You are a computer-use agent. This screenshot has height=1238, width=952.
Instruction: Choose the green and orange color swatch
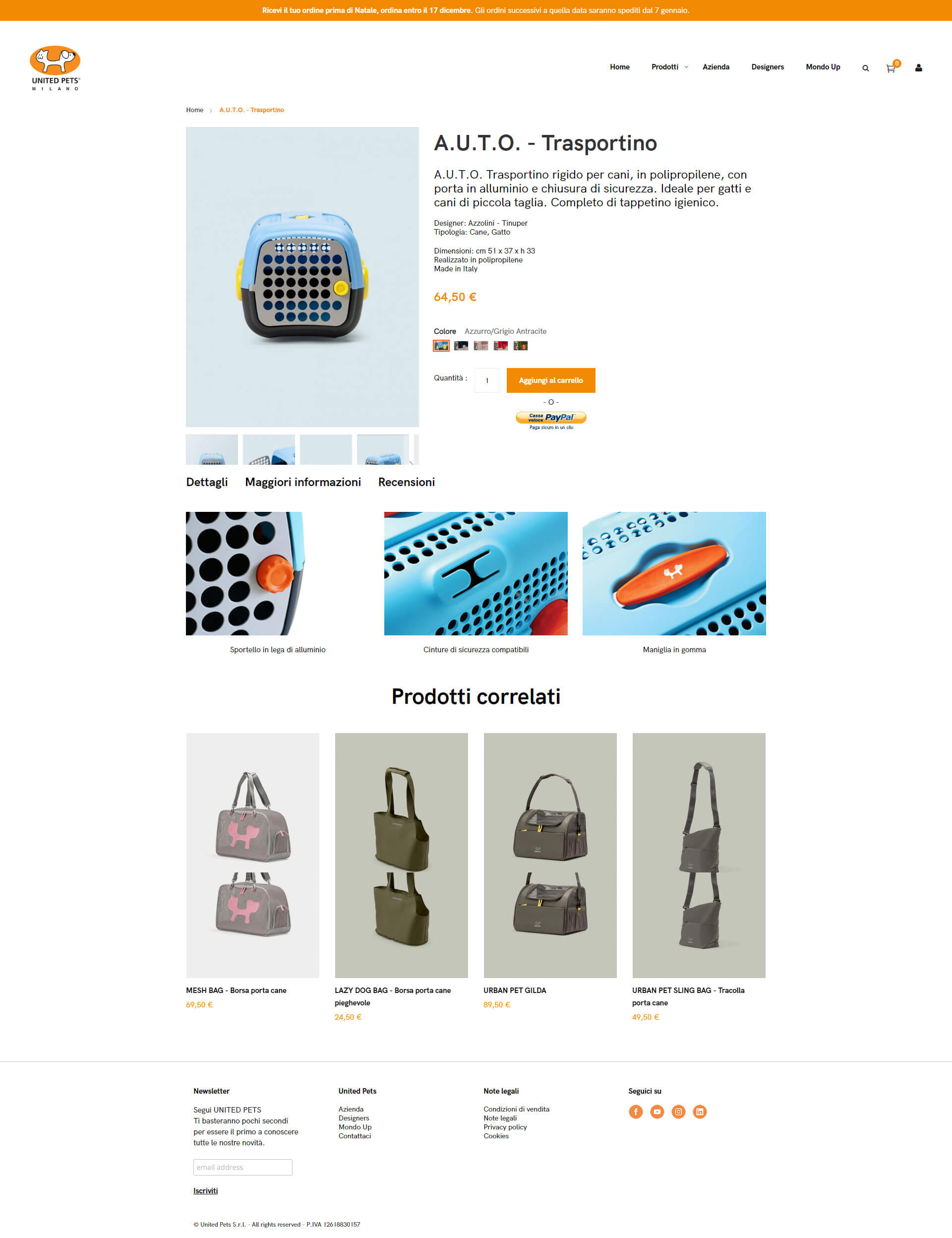click(x=521, y=346)
